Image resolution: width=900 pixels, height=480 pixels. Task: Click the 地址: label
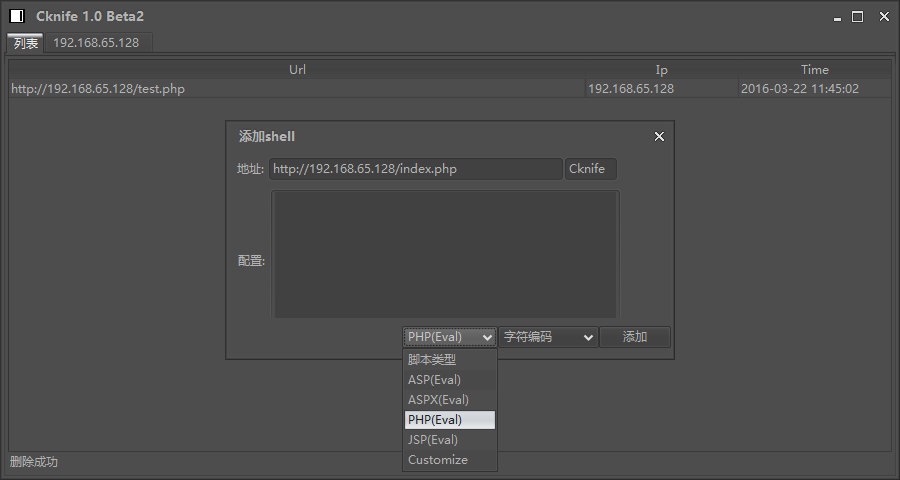(x=251, y=169)
